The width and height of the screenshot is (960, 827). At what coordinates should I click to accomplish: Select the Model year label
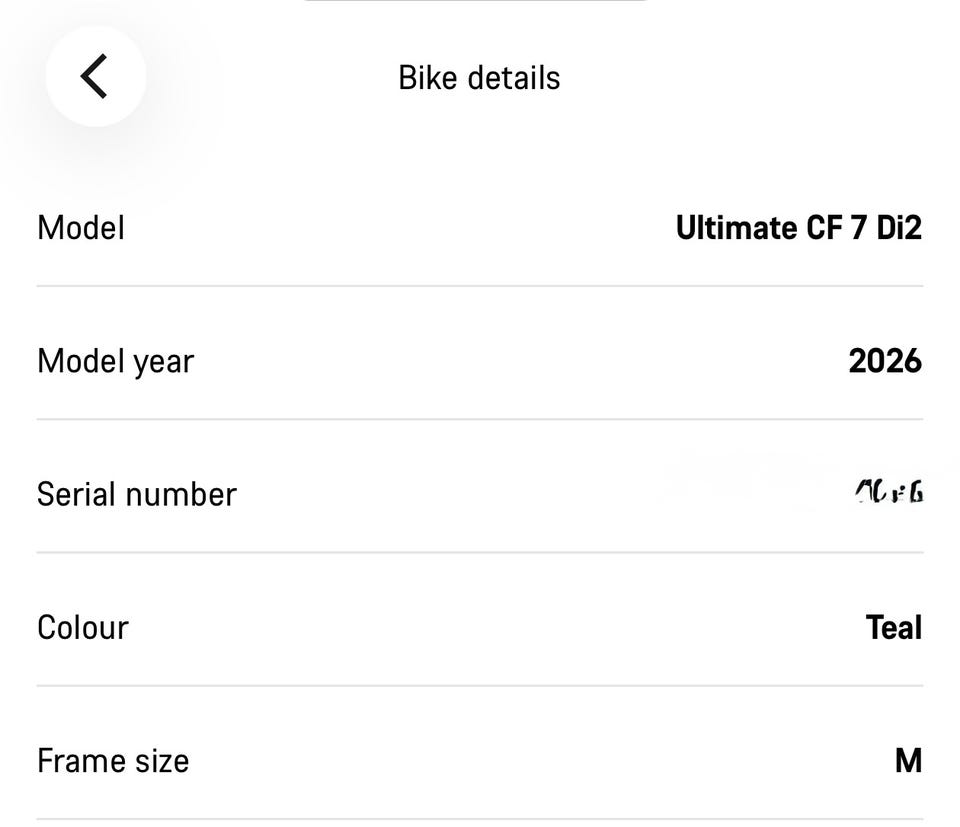[115, 361]
